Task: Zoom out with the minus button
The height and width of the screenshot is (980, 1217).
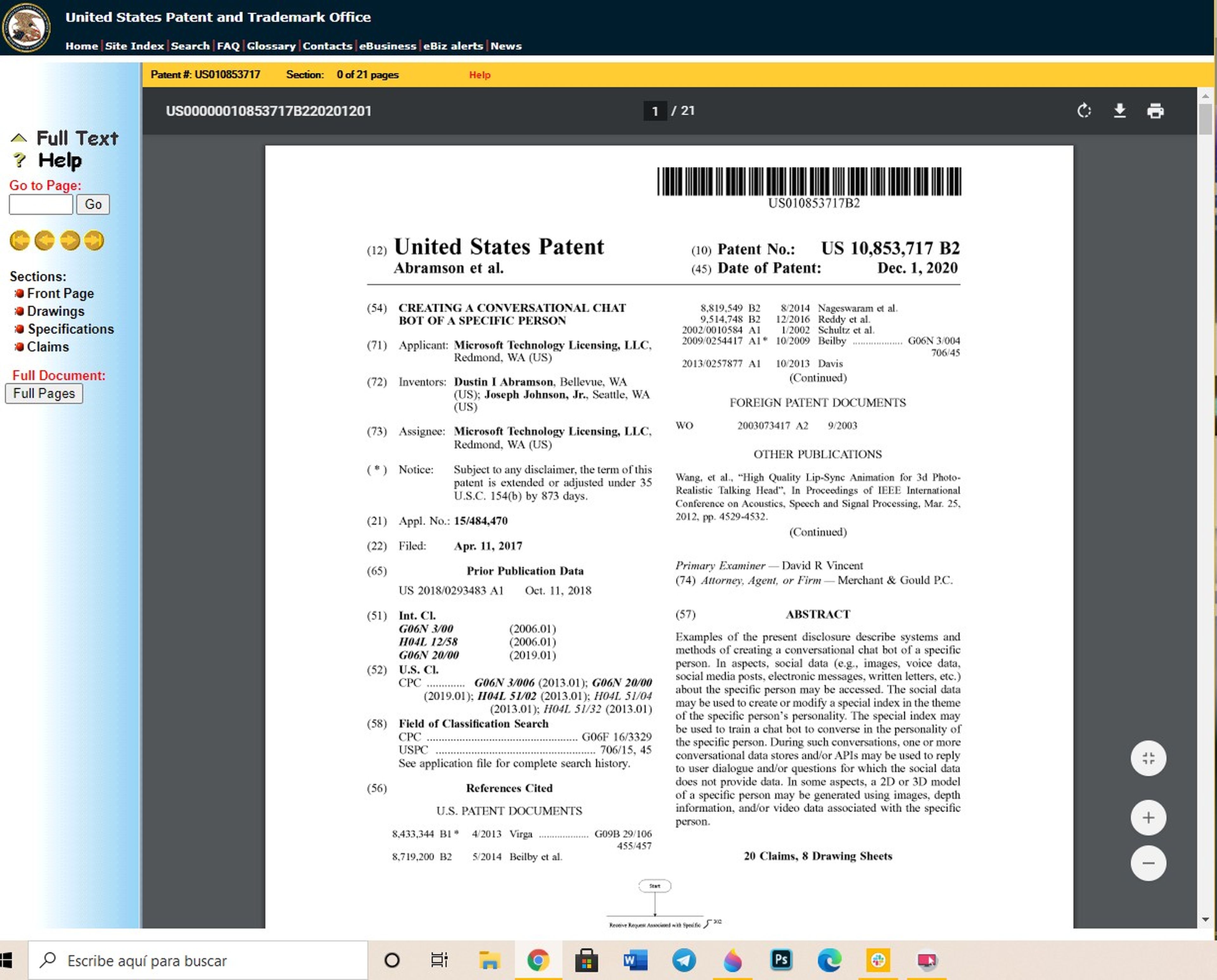Action: coord(1148,863)
